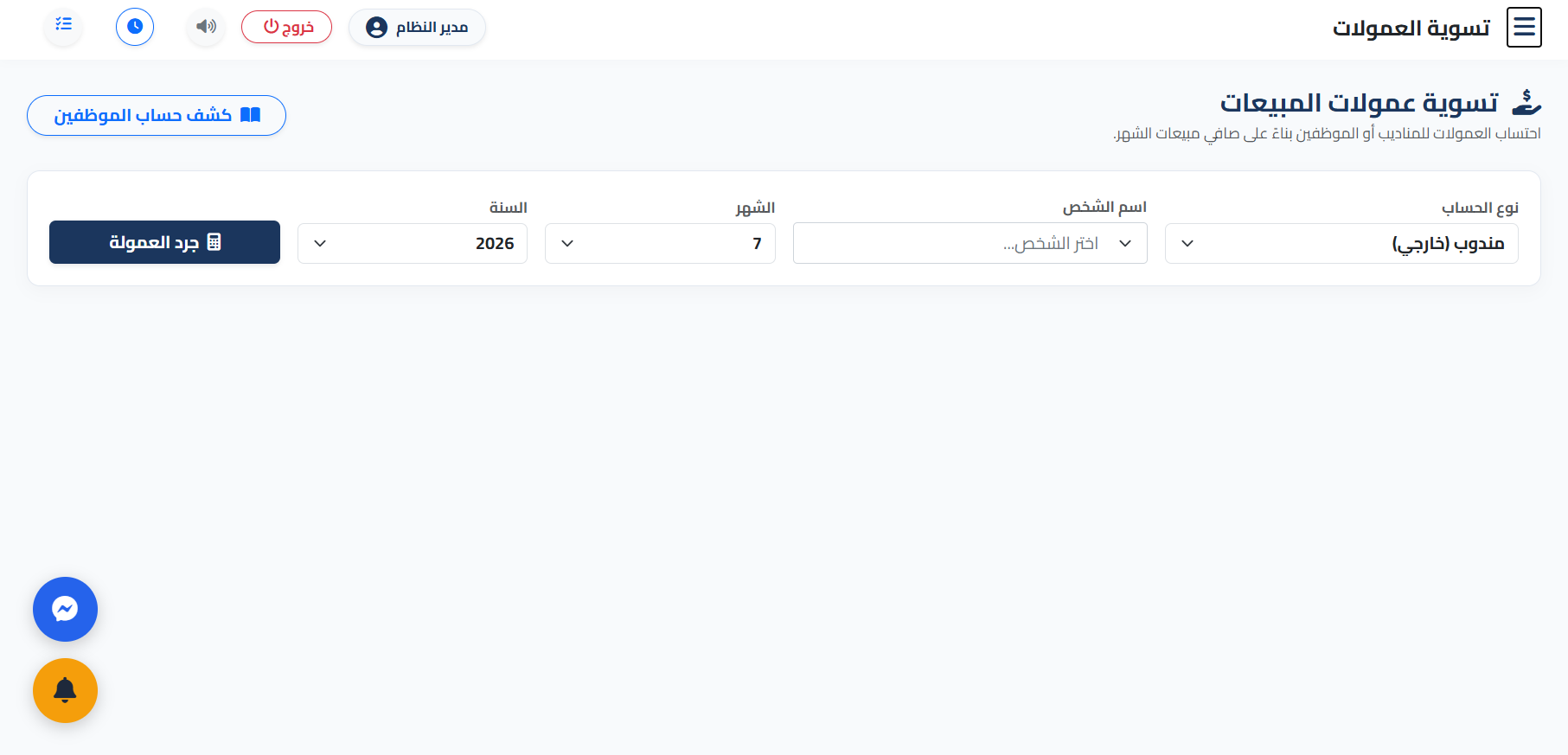
Task: Click the book icon in كشف حساب الموظفين
Action: coord(250,115)
